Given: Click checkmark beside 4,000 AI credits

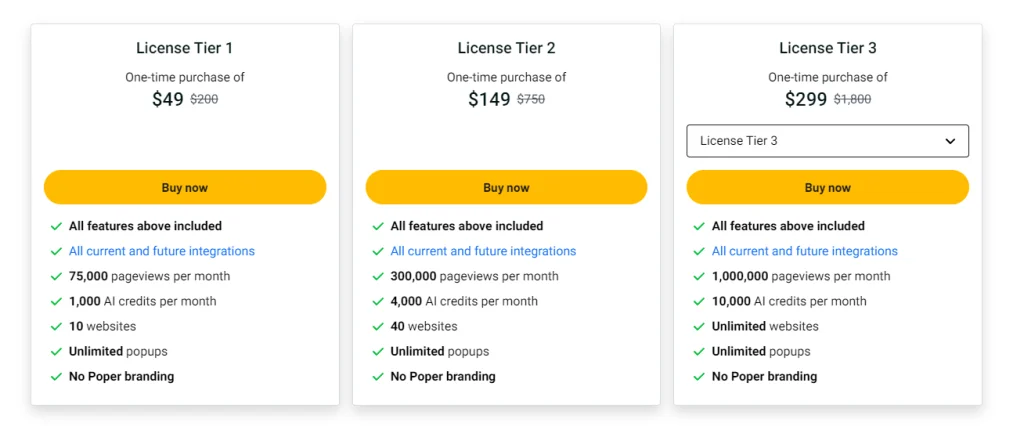Looking at the screenshot, I should coord(378,302).
